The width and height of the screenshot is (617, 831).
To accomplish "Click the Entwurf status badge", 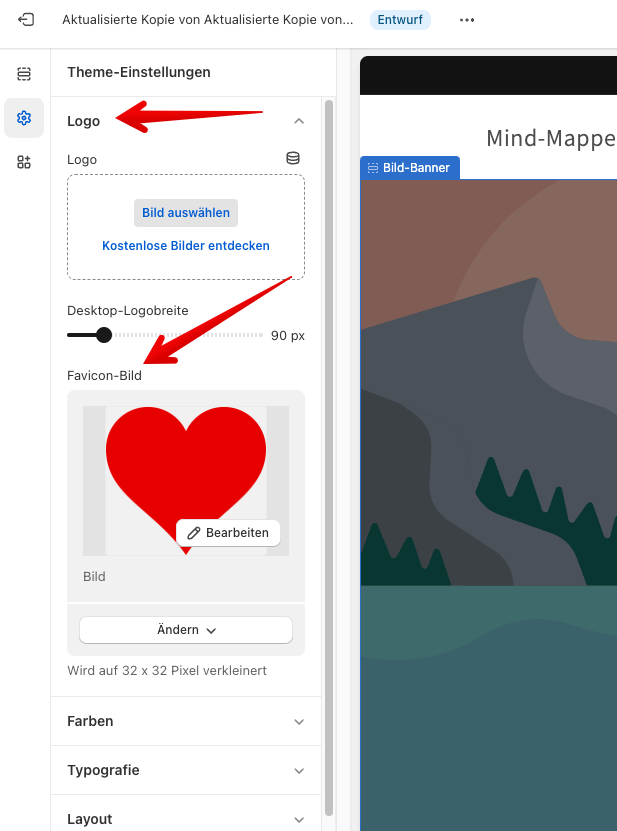I will click(400, 20).
